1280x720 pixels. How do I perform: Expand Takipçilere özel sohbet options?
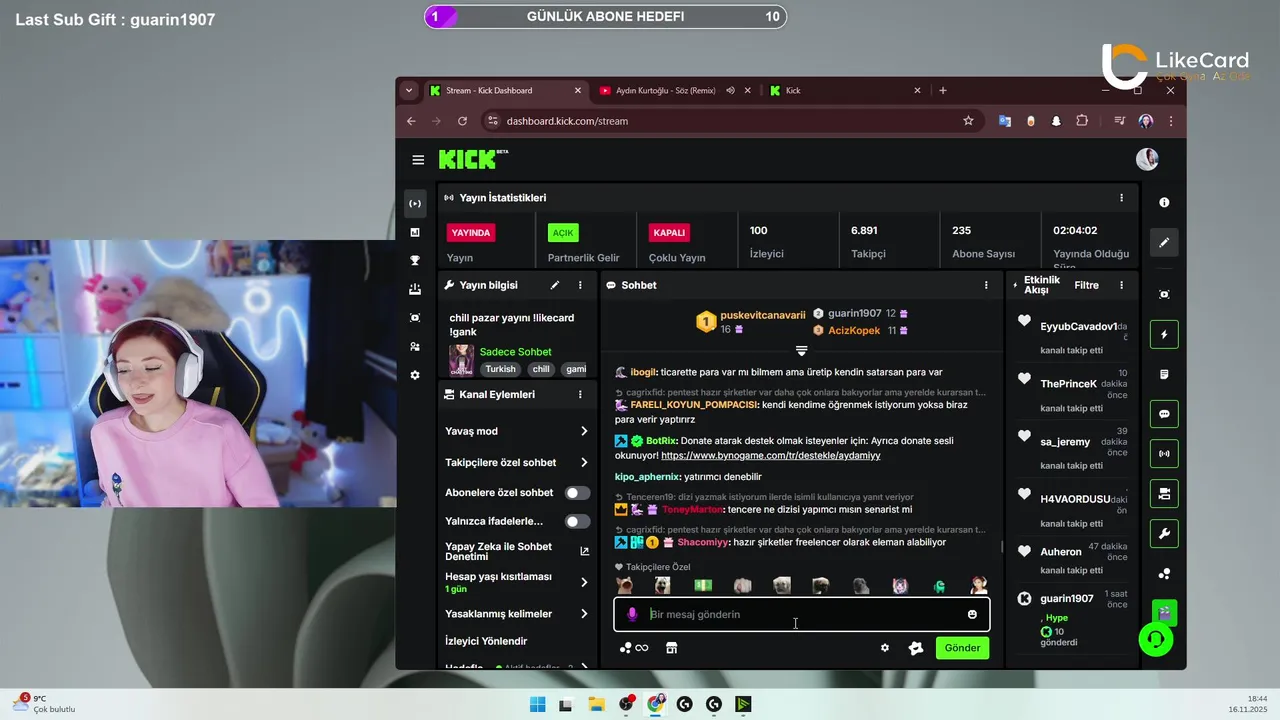(584, 463)
